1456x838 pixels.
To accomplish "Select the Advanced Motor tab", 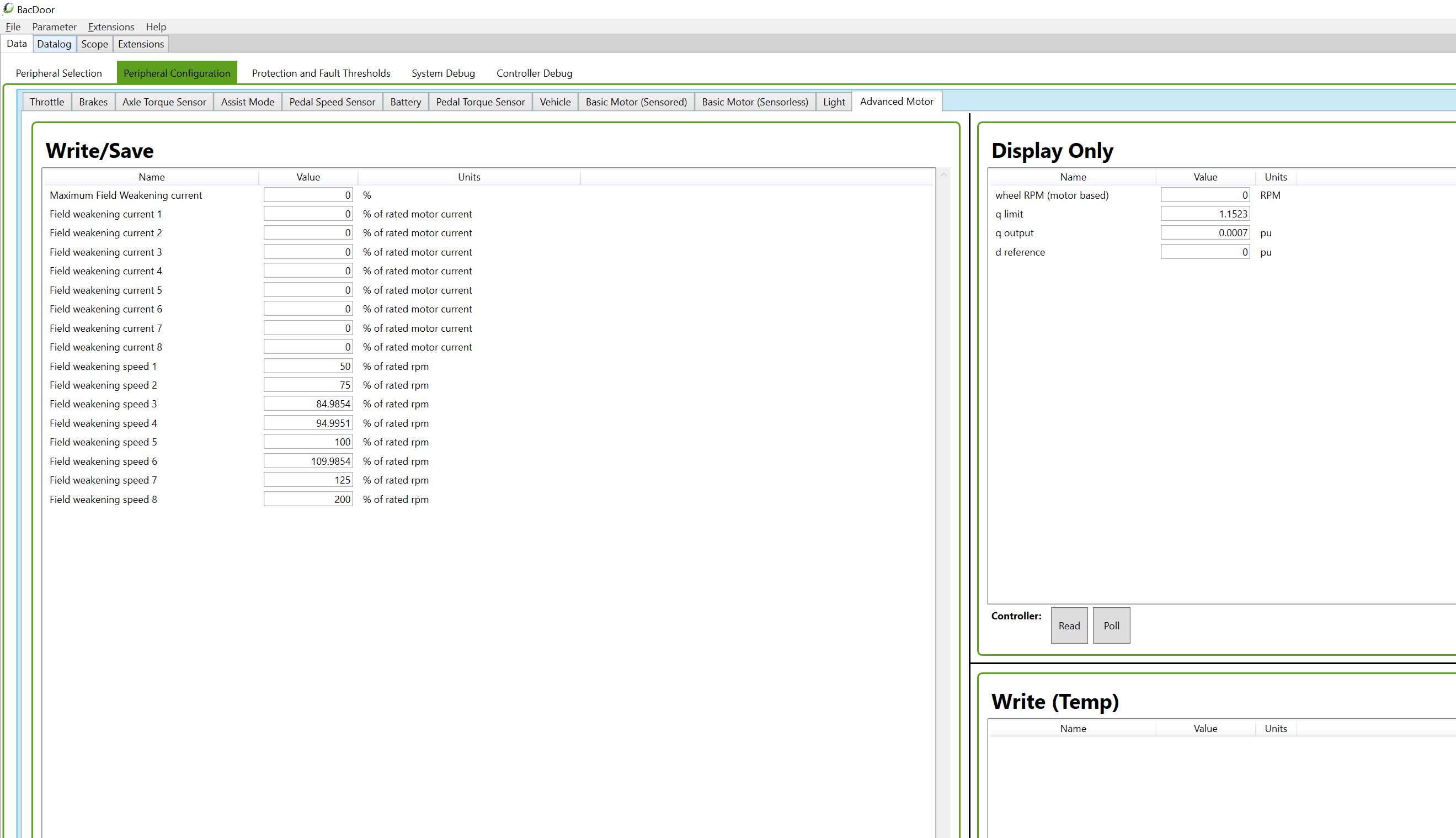I will (x=897, y=101).
